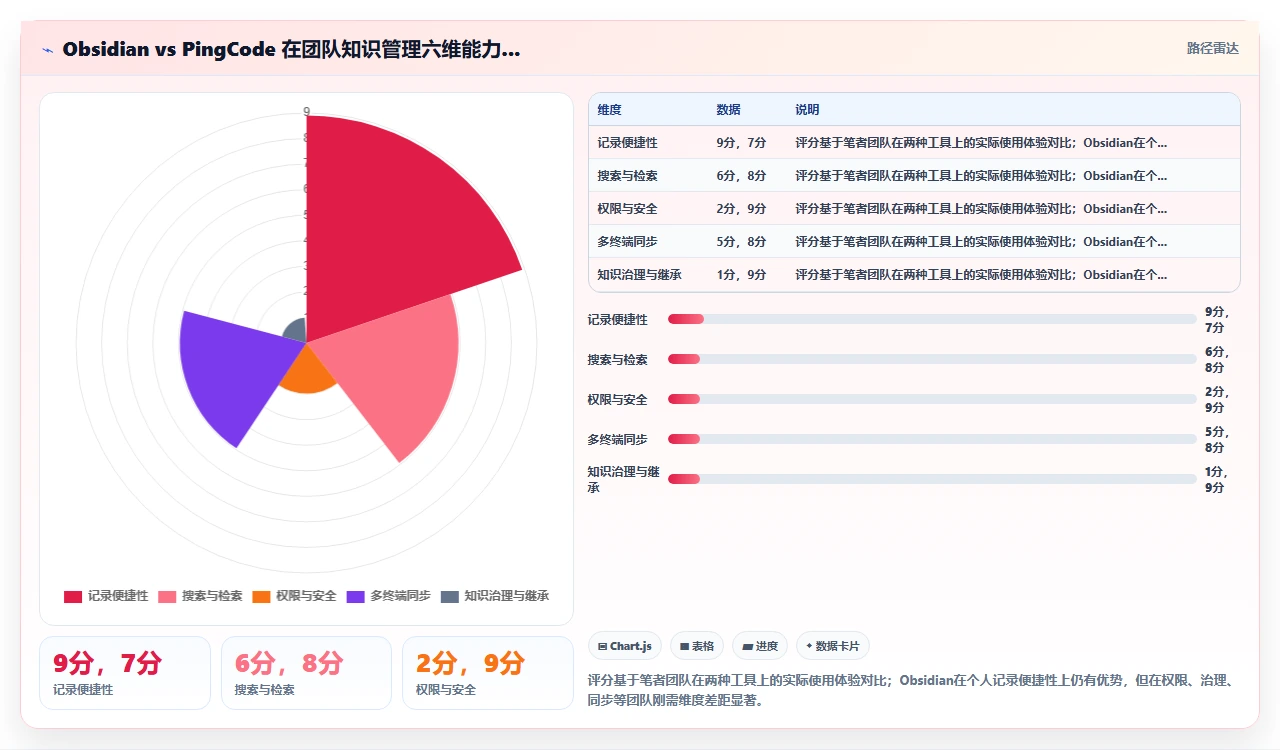Toggle the 权限与安全 legend swatch

261,596
